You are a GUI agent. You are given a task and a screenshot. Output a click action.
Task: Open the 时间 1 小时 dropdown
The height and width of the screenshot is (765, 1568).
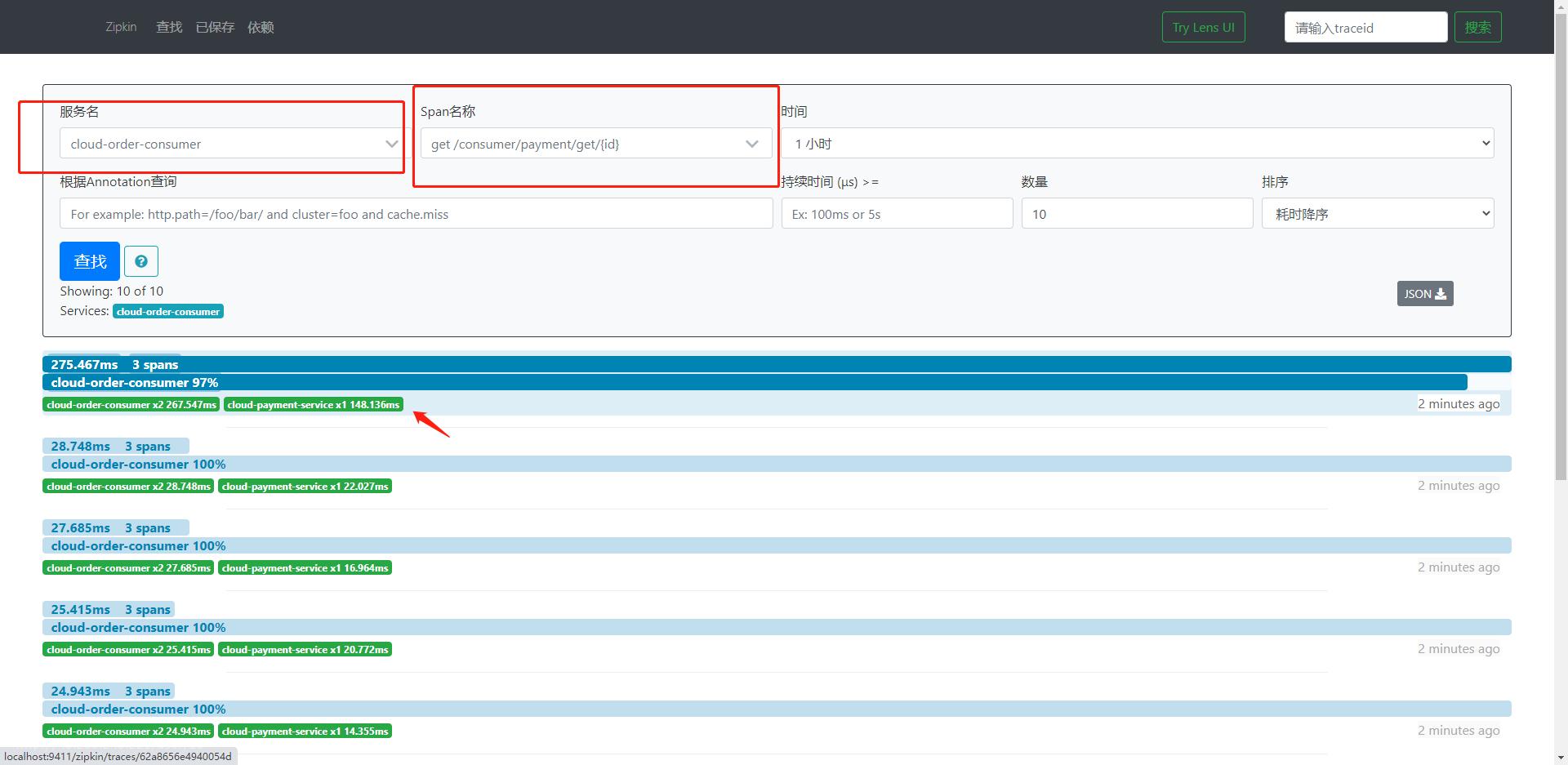[1138, 144]
